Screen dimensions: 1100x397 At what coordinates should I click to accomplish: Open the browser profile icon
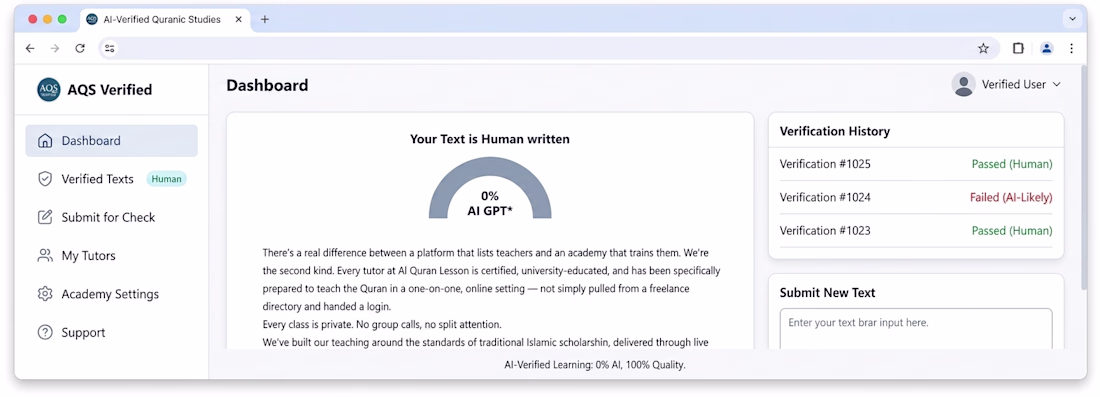[x=1047, y=48]
